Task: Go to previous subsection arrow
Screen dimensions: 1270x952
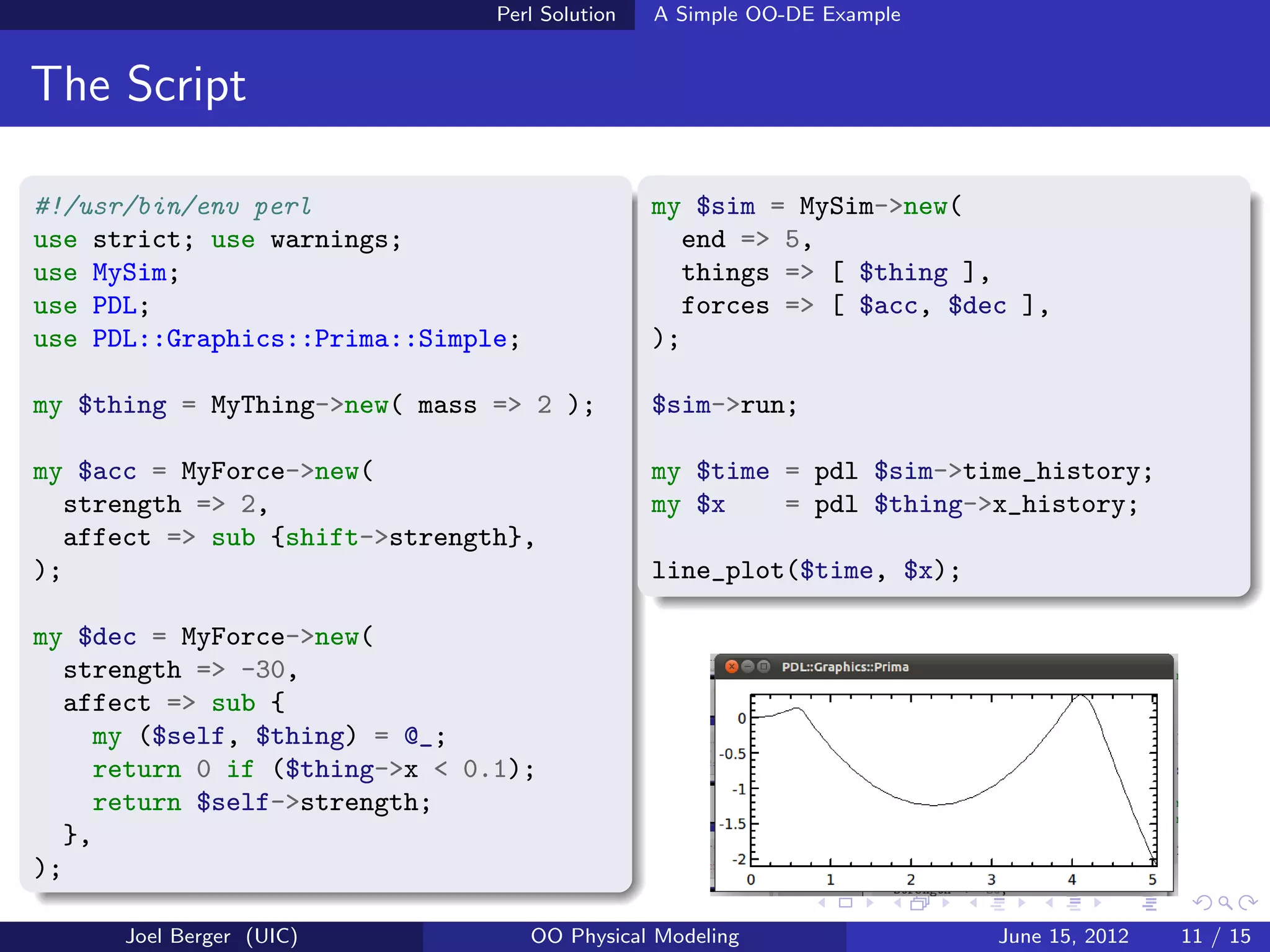Action: 974,903
